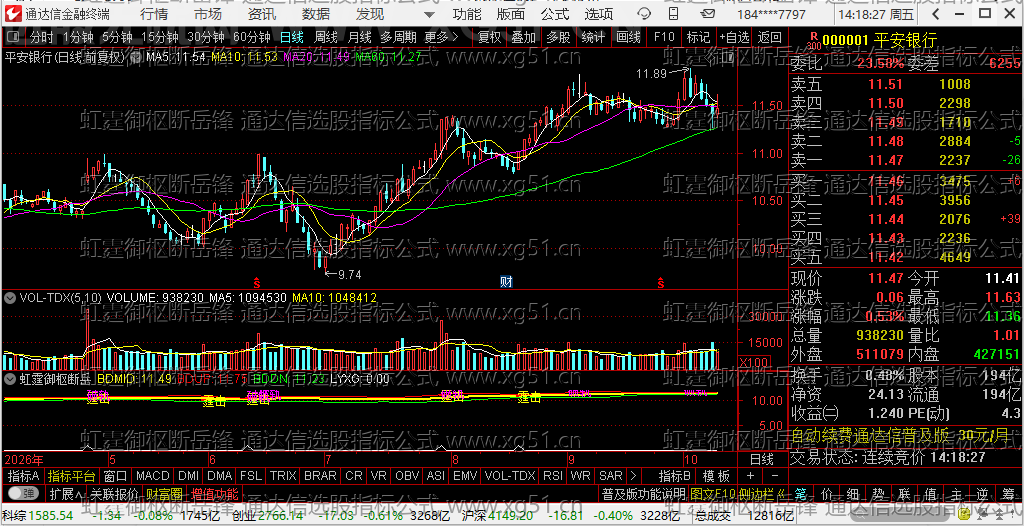
Task: Click the 逆 icon in bottom bar
Action: coord(982,493)
